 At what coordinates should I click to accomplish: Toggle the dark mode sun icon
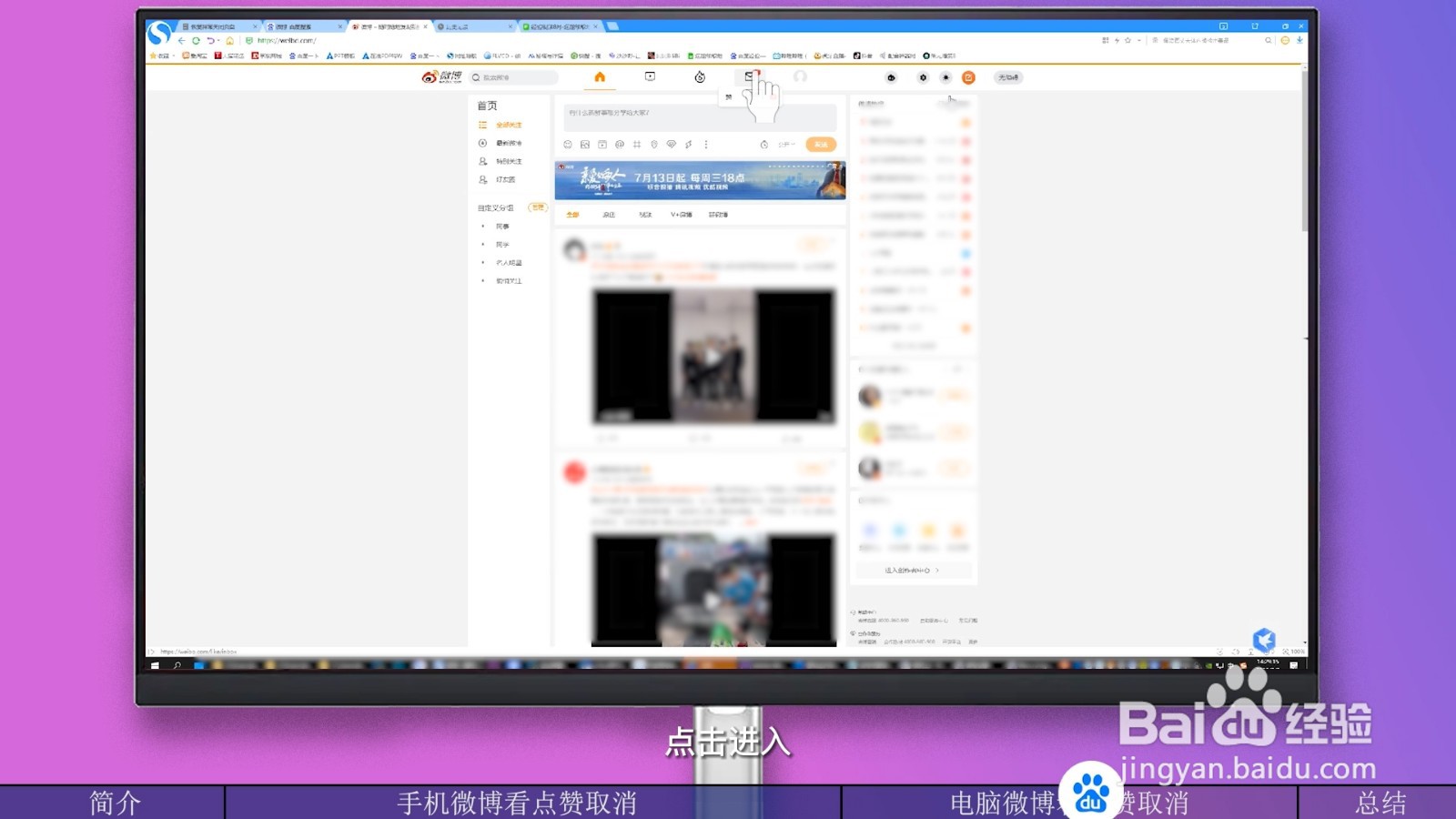click(945, 77)
